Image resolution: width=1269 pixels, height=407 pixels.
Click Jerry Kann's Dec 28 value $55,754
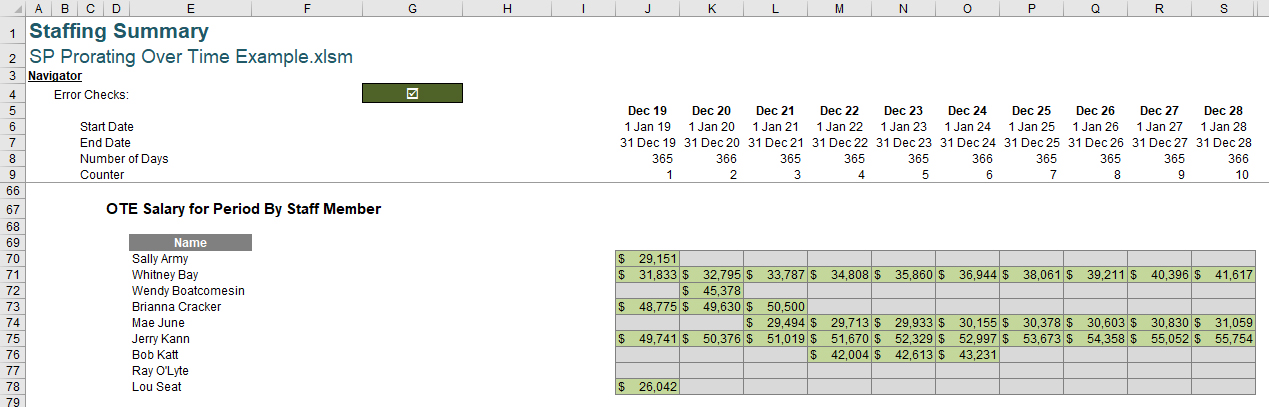pos(1223,338)
